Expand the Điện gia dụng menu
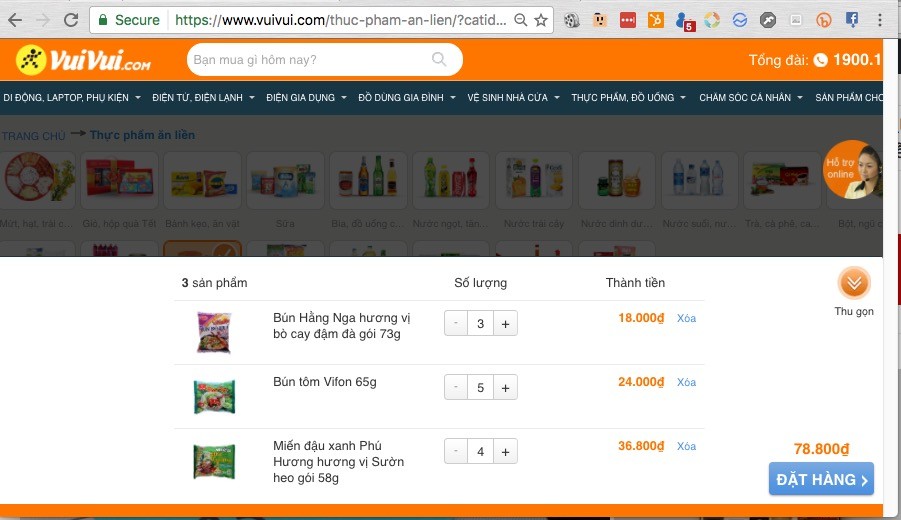This screenshot has width=901, height=520. (x=306, y=98)
